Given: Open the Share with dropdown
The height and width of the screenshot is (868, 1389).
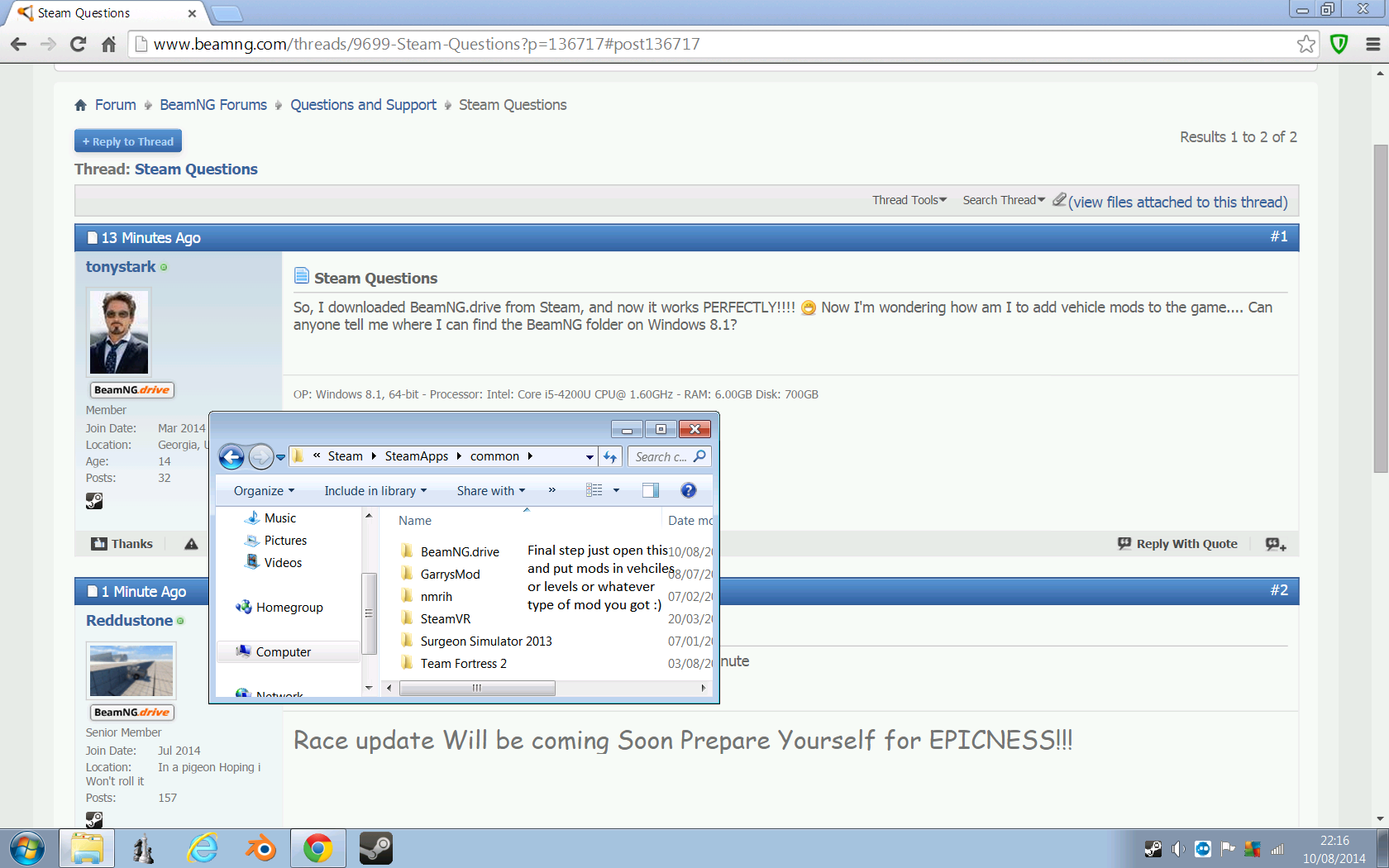Looking at the screenshot, I should pos(491,490).
